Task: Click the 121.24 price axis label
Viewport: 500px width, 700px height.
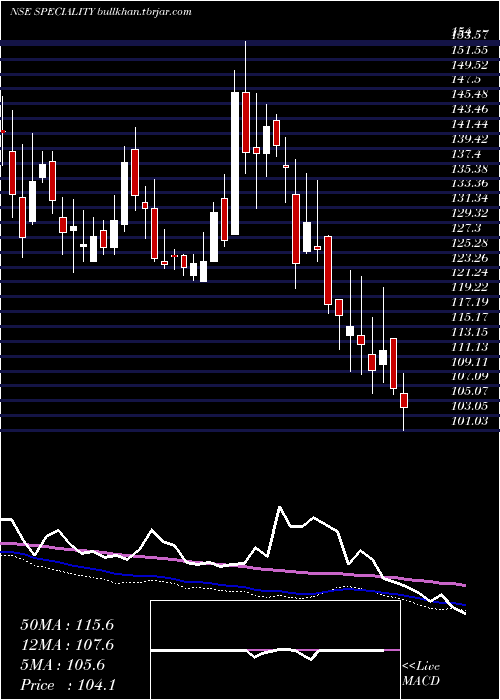Action: click(x=469, y=272)
